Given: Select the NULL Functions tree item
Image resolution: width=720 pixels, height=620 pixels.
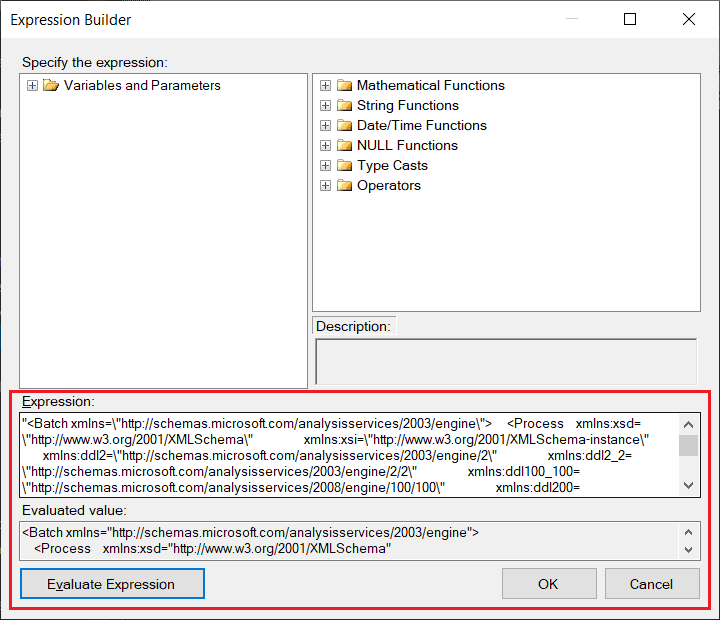Looking at the screenshot, I should [407, 145].
